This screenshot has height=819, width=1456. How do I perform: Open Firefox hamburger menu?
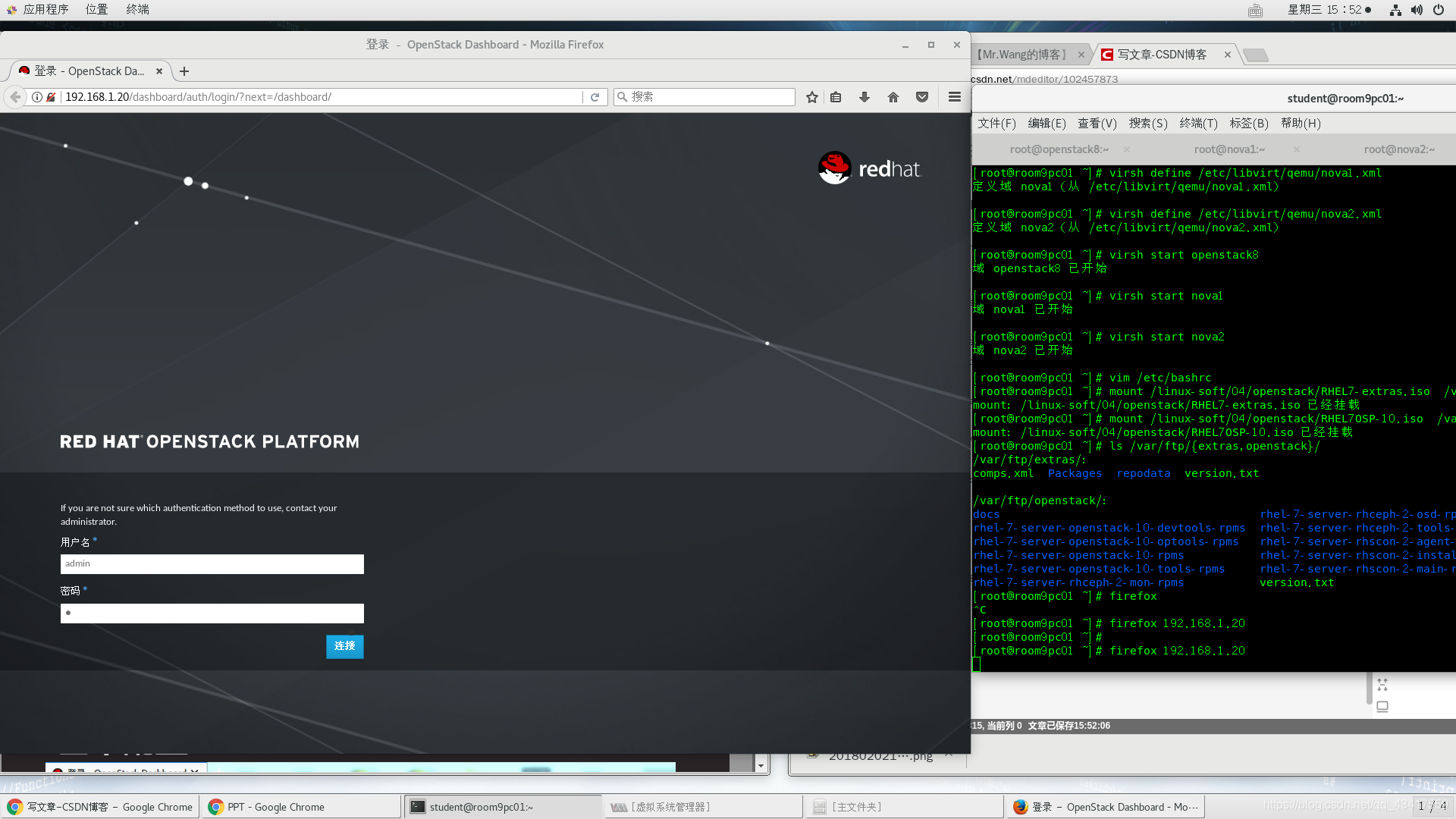[x=955, y=97]
